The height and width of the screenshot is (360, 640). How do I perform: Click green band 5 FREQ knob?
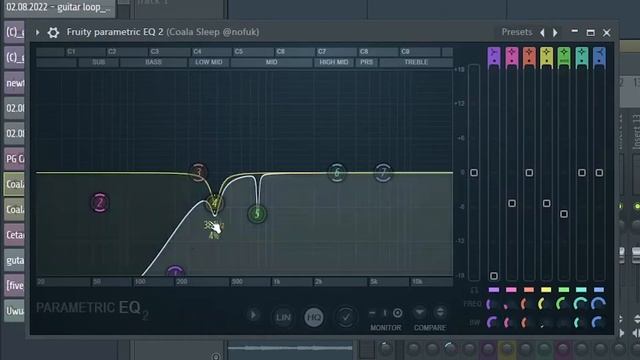(563, 304)
